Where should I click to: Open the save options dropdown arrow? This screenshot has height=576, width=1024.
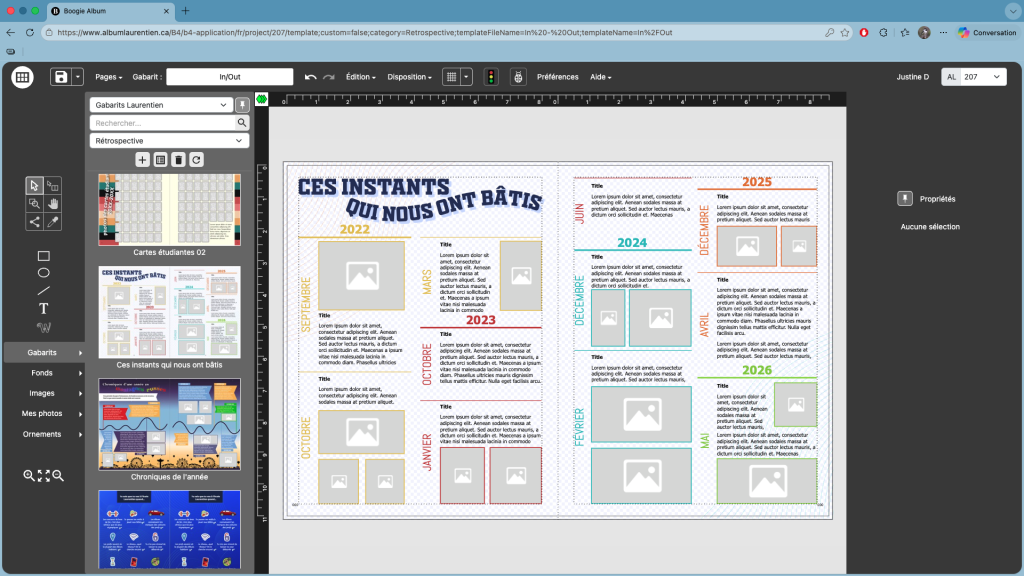coord(77,77)
